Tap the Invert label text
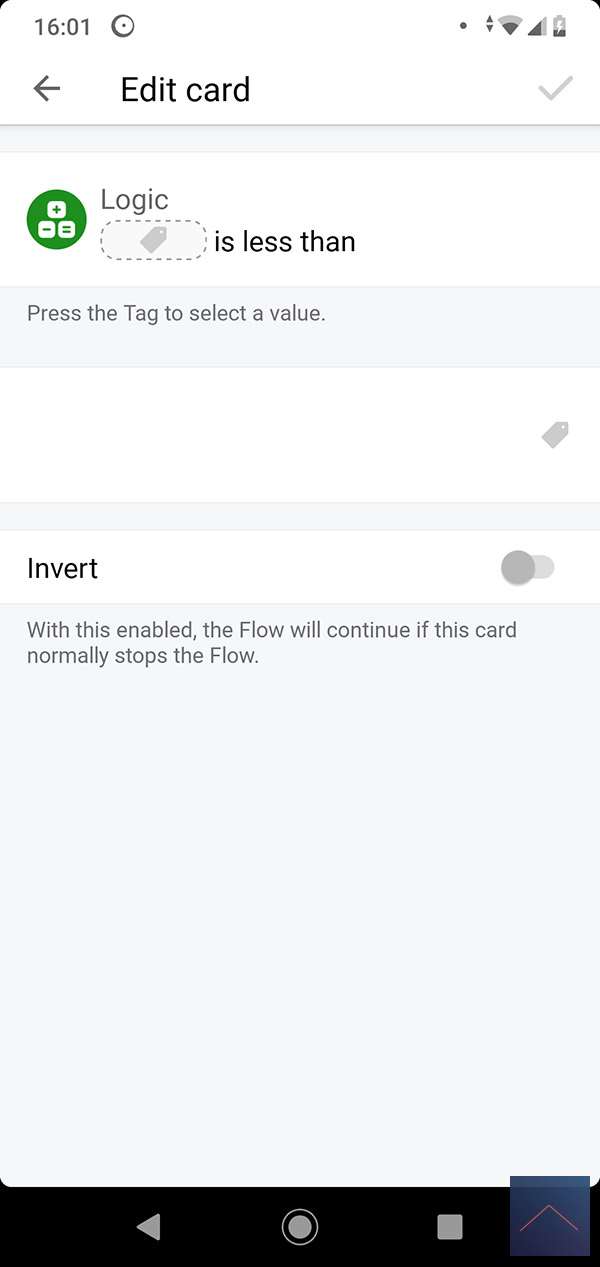The image size is (600, 1267). point(63,568)
